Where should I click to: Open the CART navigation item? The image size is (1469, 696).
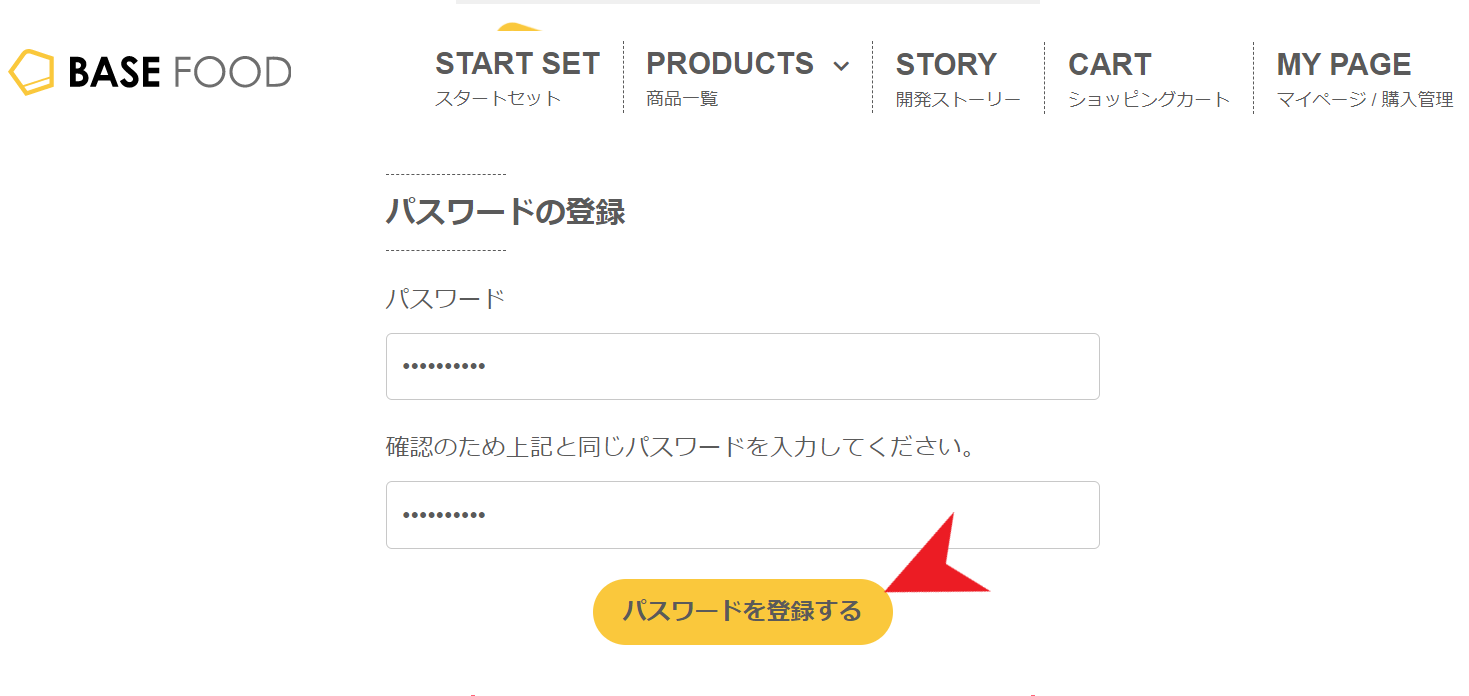click(1110, 65)
